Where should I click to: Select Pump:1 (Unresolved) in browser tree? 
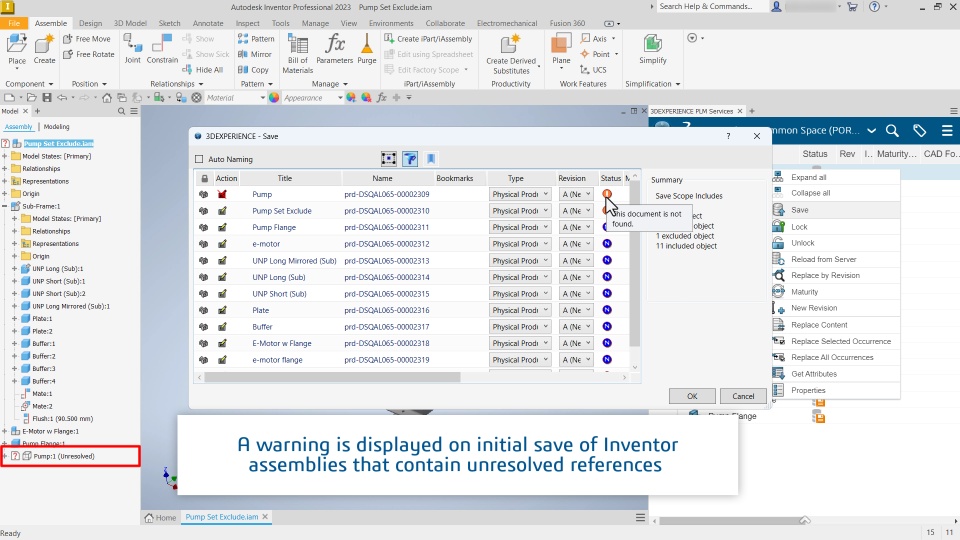pyautogui.click(x=64, y=456)
